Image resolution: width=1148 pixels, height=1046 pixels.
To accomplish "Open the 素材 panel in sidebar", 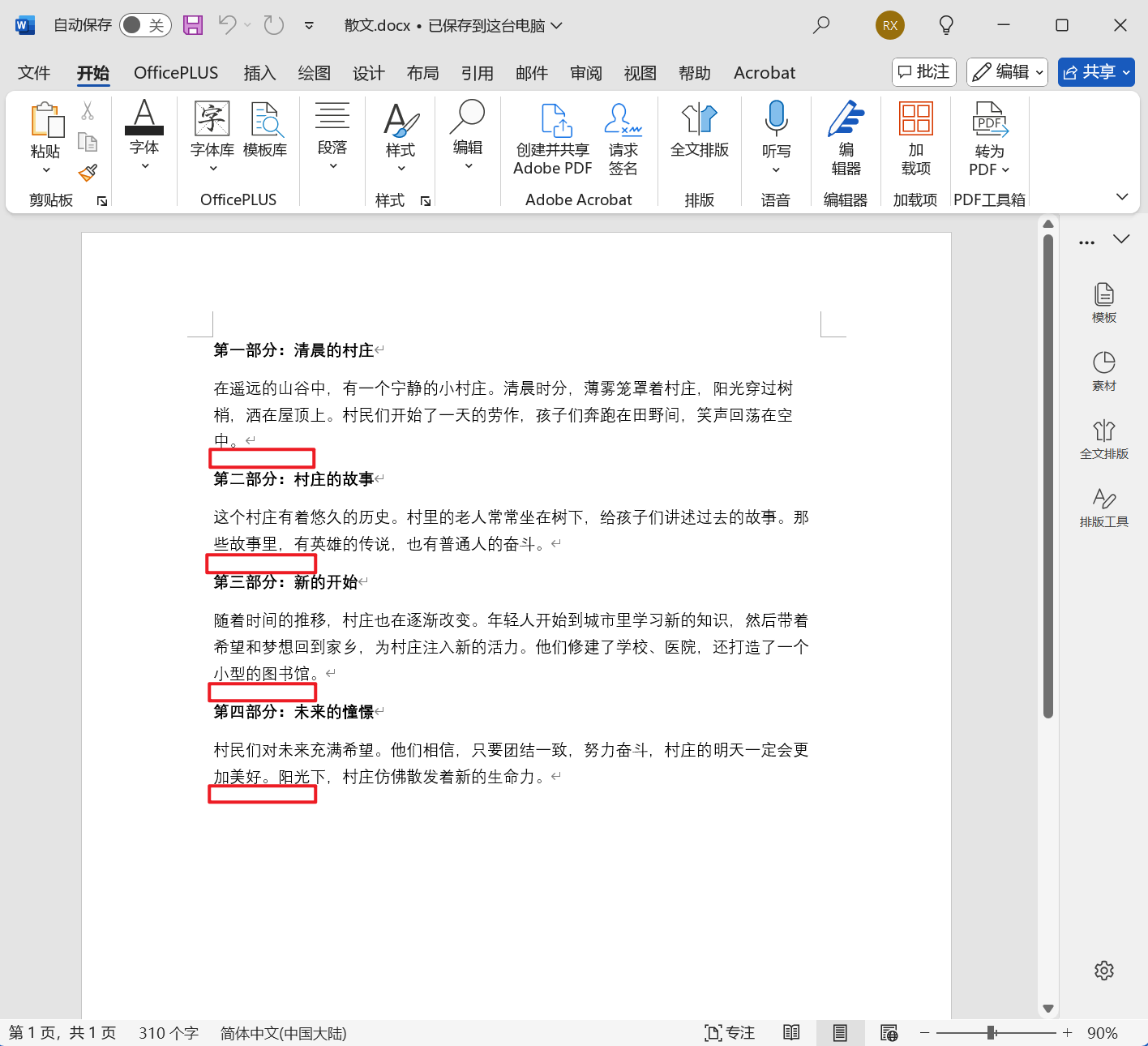I will tap(1103, 371).
